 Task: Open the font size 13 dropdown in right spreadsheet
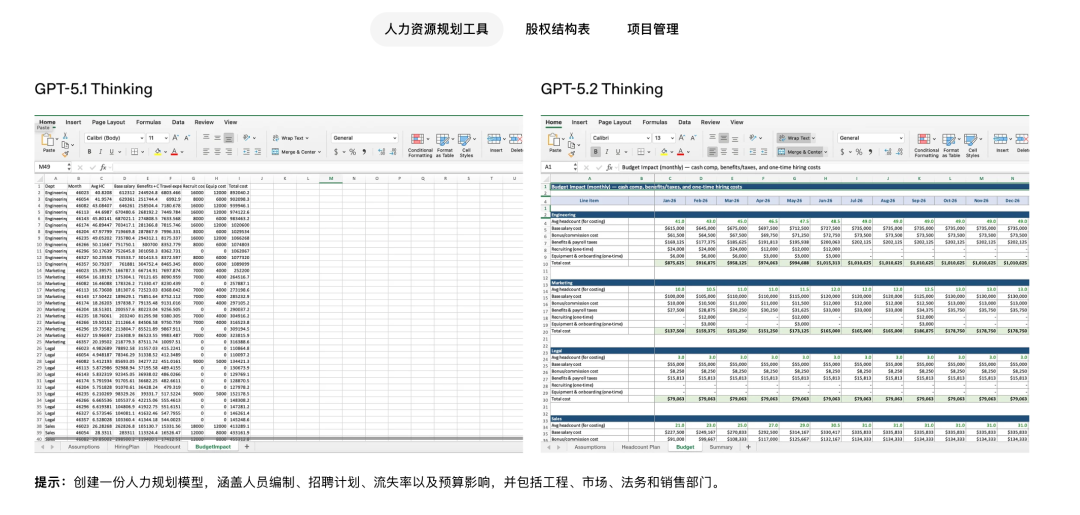click(665, 138)
